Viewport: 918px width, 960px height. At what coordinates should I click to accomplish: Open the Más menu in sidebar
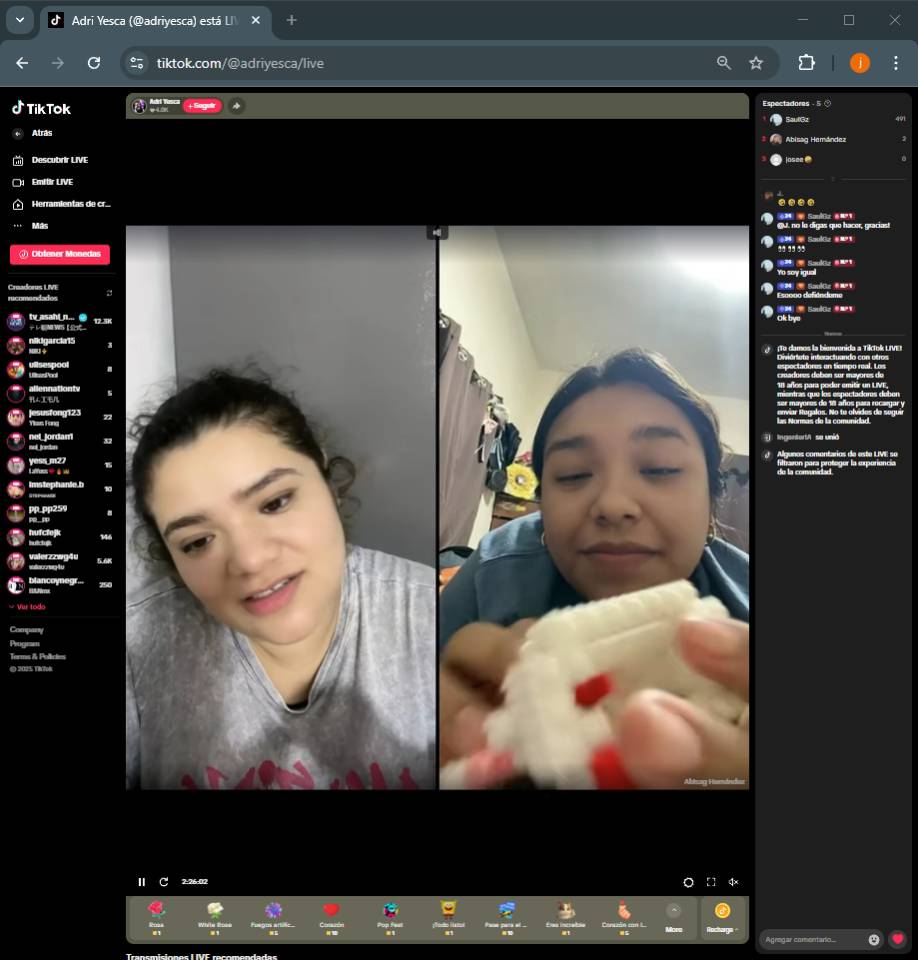[39, 226]
